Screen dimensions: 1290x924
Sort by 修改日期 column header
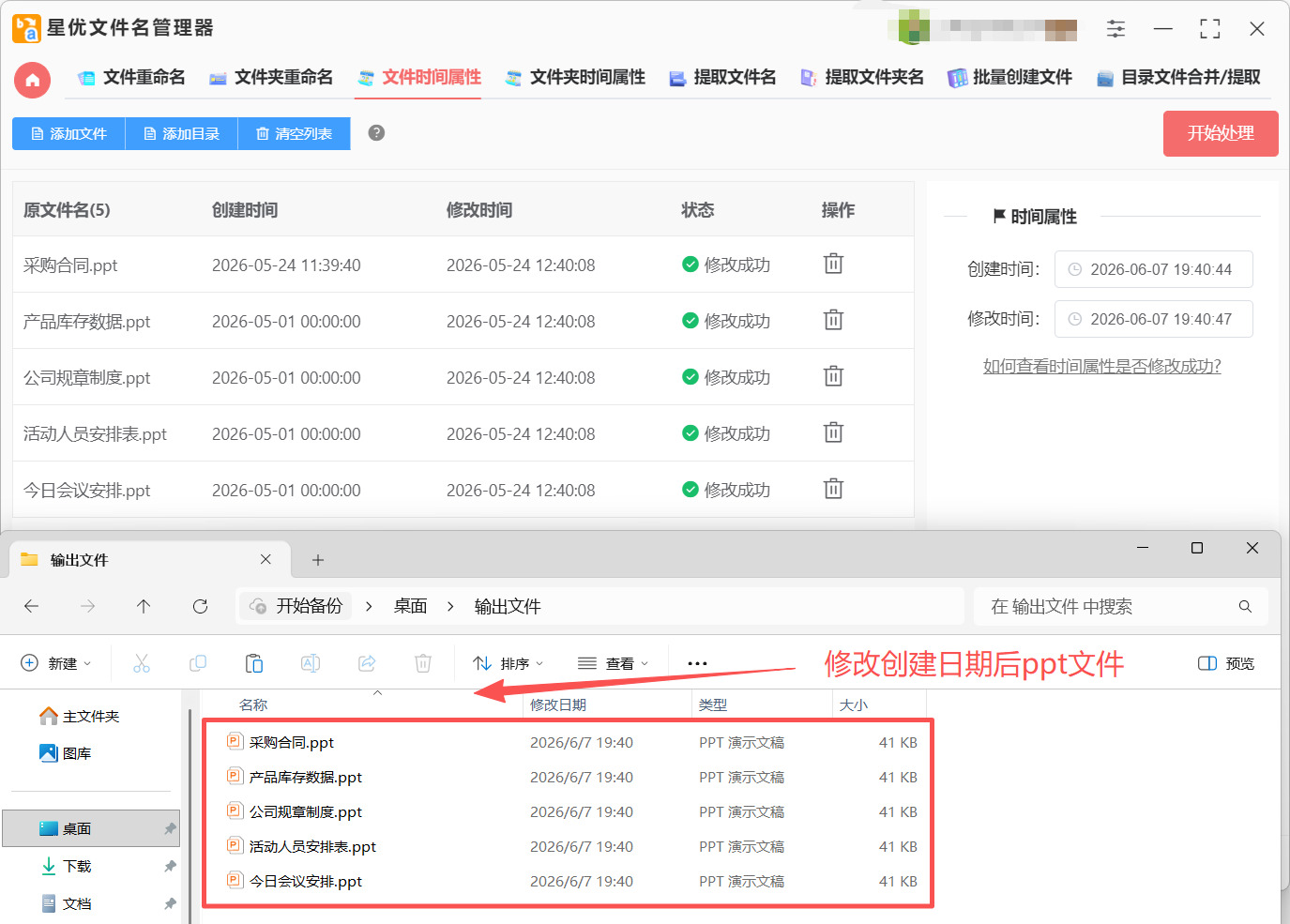pyautogui.click(x=558, y=704)
